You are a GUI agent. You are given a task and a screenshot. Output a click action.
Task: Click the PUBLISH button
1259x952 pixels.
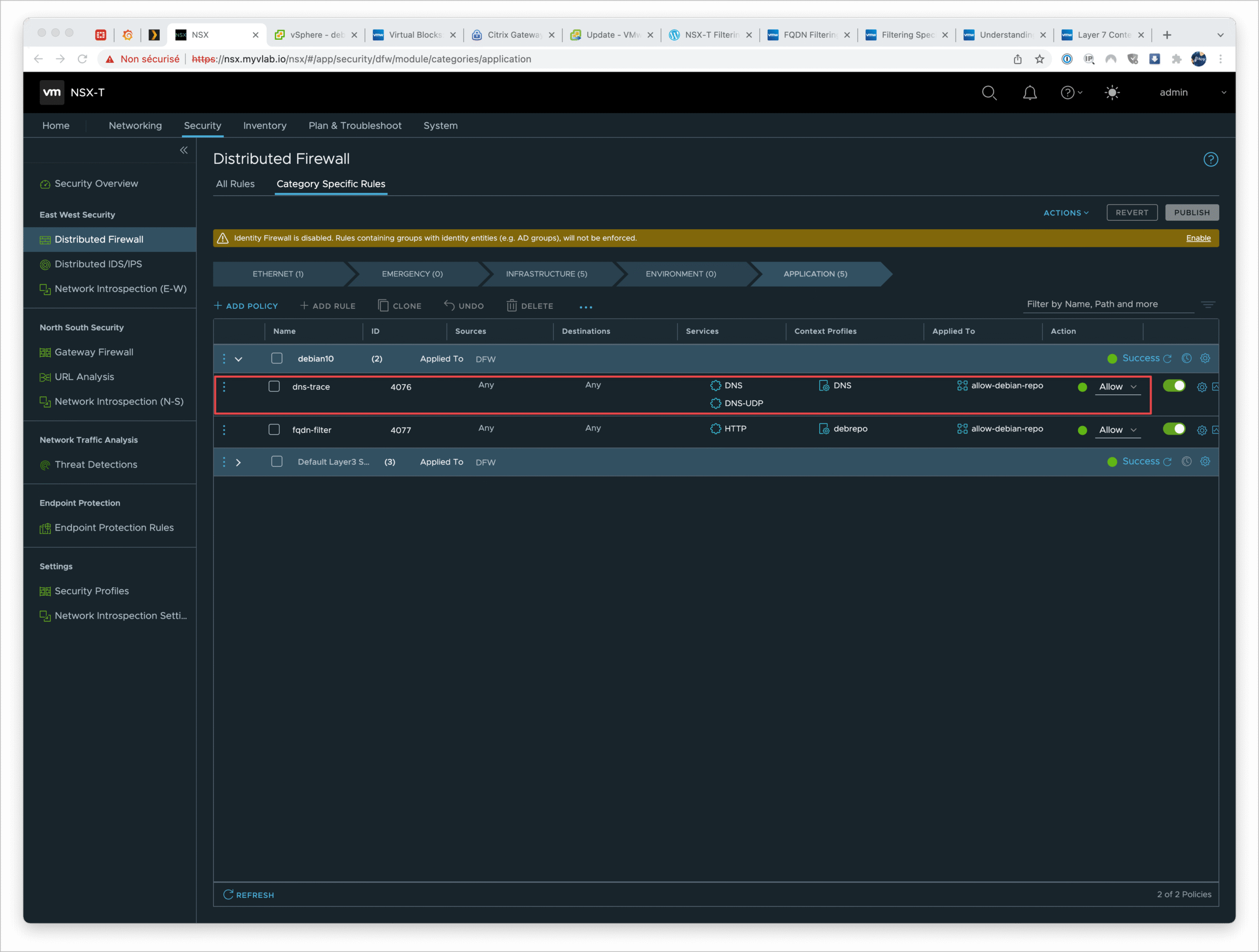point(1191,213)
